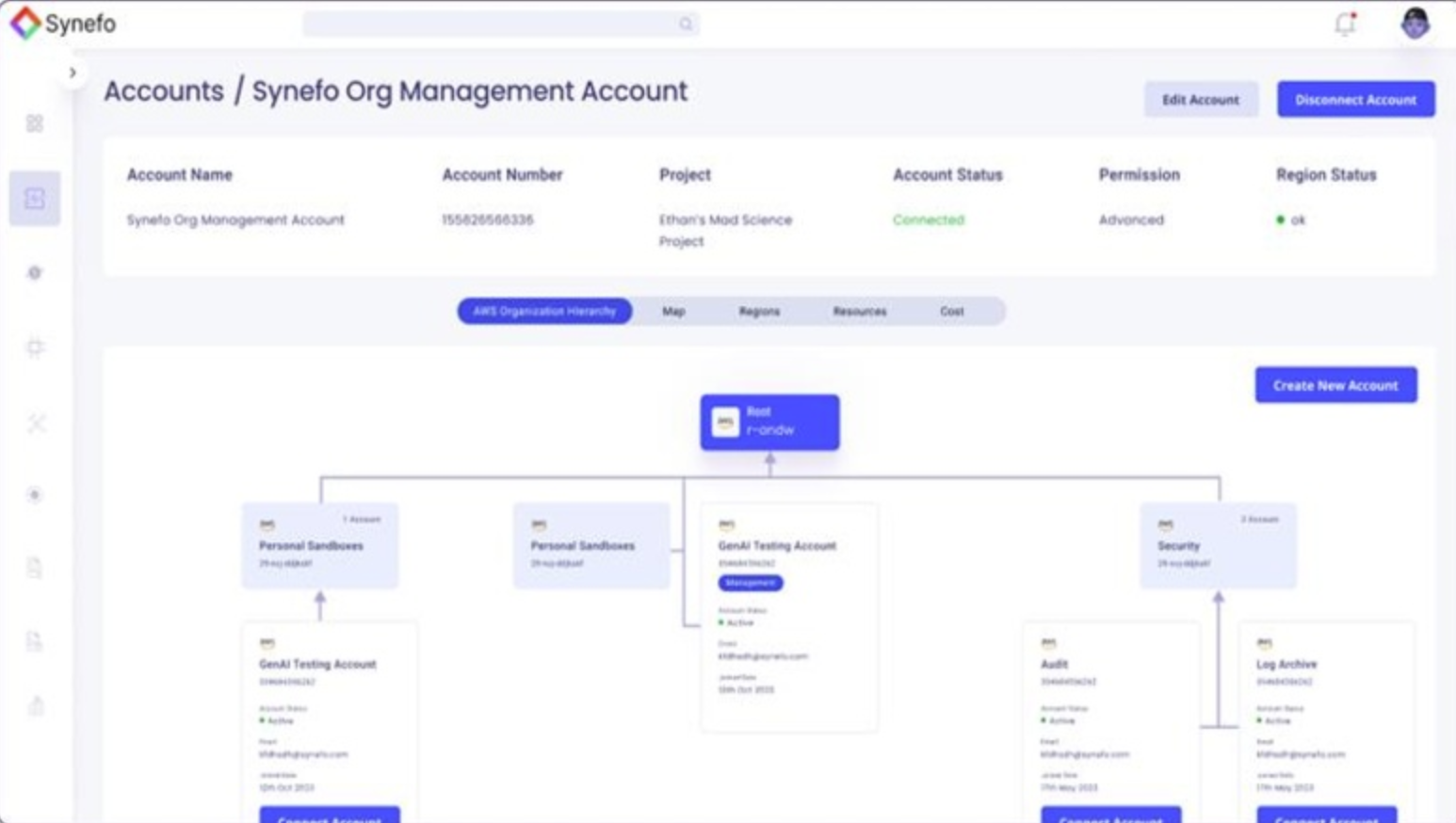Open the circular target icon in sidebar
This screenshot has width=1456, height=823.
[x=35, y=494]
